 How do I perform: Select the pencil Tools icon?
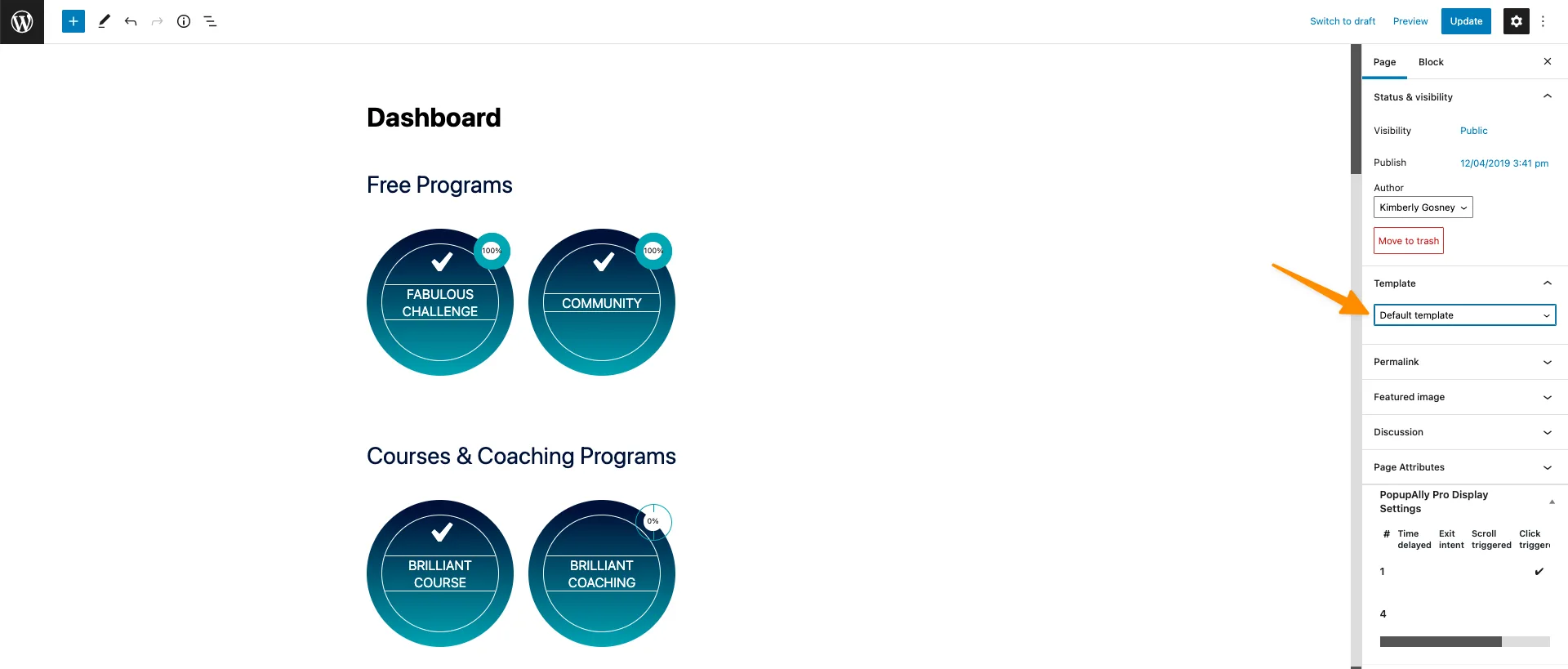[x=104, y=22]
